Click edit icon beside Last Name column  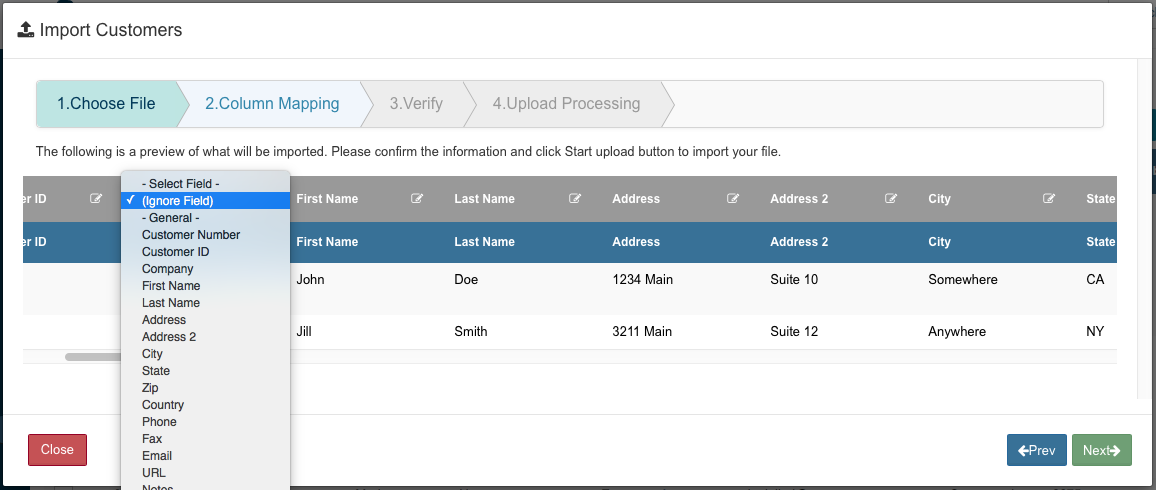pos(575,199)
